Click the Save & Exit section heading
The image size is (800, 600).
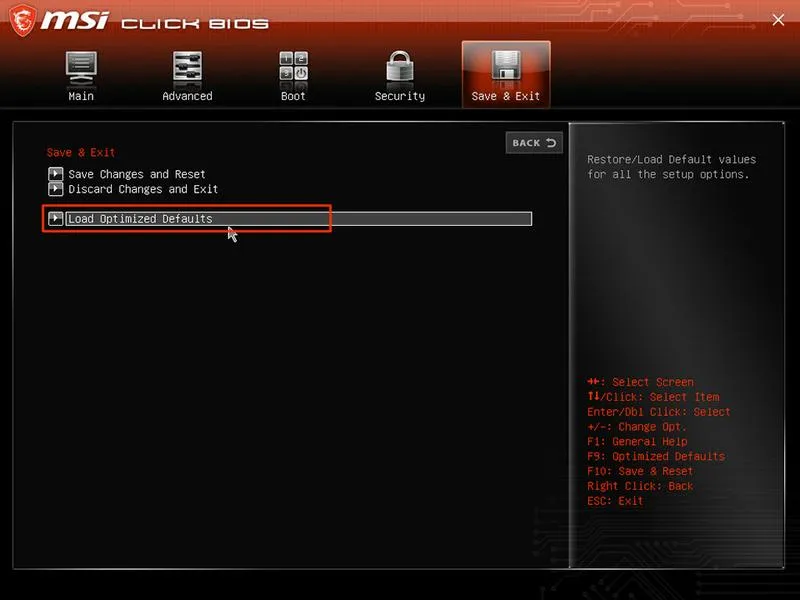pos(81,152)
